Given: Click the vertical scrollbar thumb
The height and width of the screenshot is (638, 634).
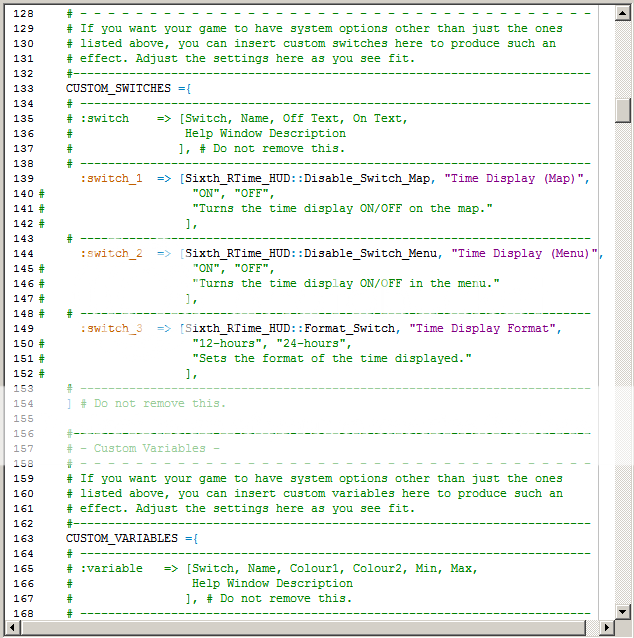Looking at the screenshot, I should [624, 108].
